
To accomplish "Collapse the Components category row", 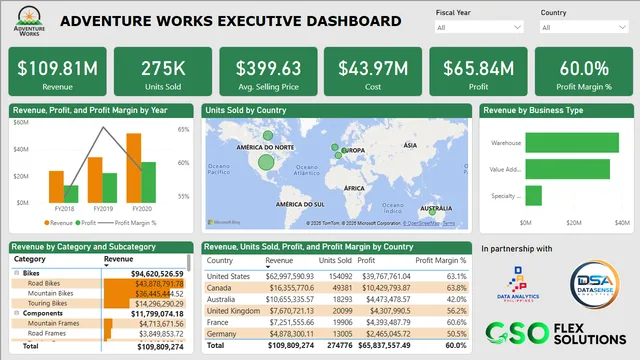I will click(17, 313).
